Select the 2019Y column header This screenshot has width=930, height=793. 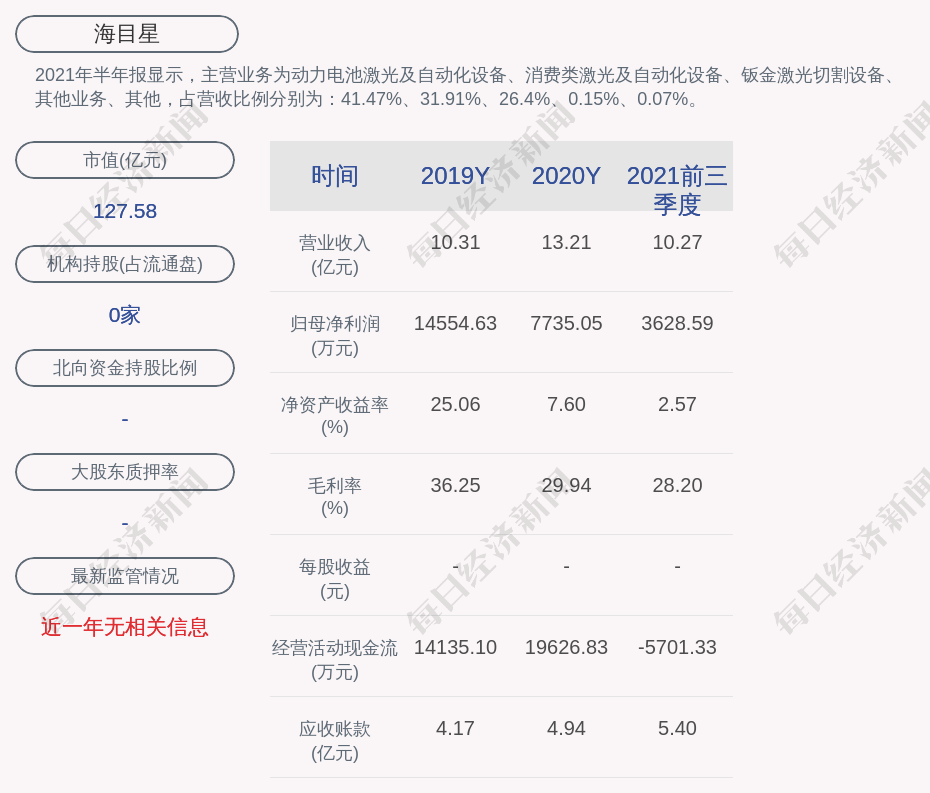455,176
